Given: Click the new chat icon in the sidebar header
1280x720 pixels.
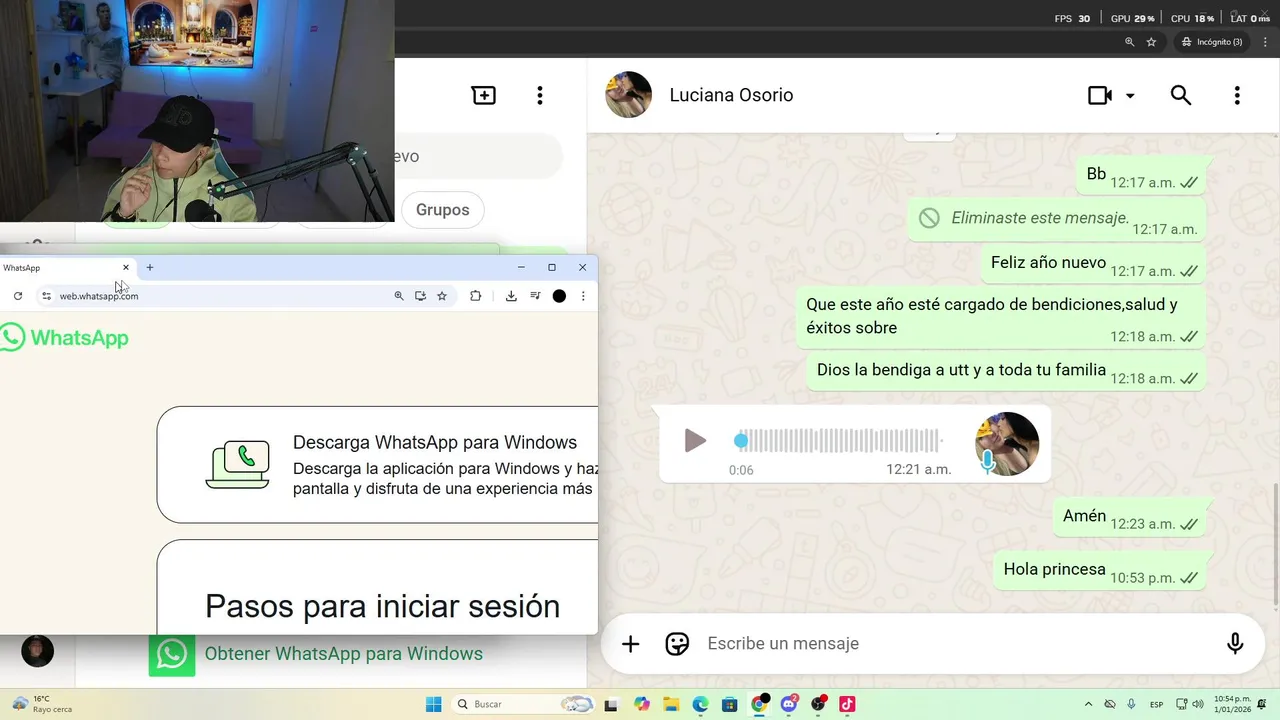Looking at the screenshot, I should [484, 95].
